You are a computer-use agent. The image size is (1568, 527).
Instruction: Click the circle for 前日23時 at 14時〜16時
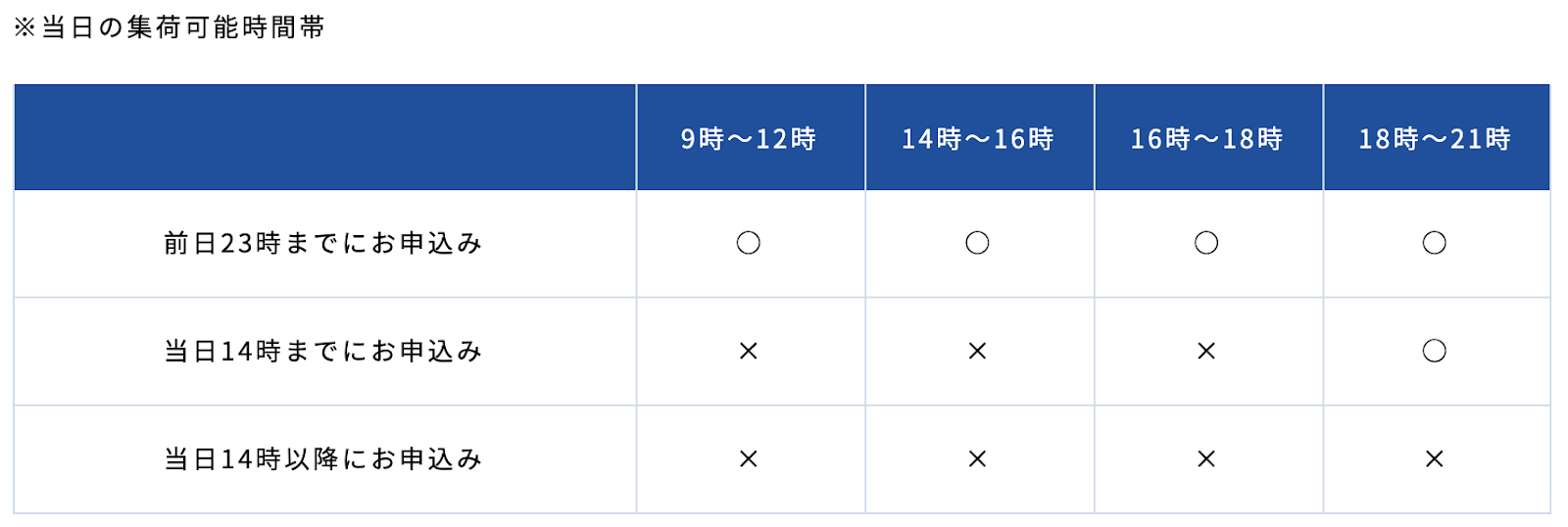pyautogui.click(x=977, y=243)
